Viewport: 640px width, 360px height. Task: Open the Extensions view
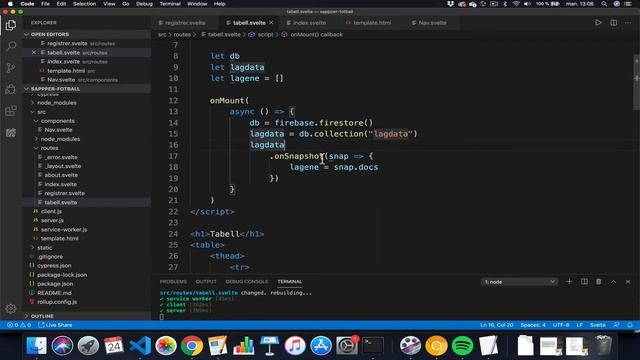click(11, 111)
